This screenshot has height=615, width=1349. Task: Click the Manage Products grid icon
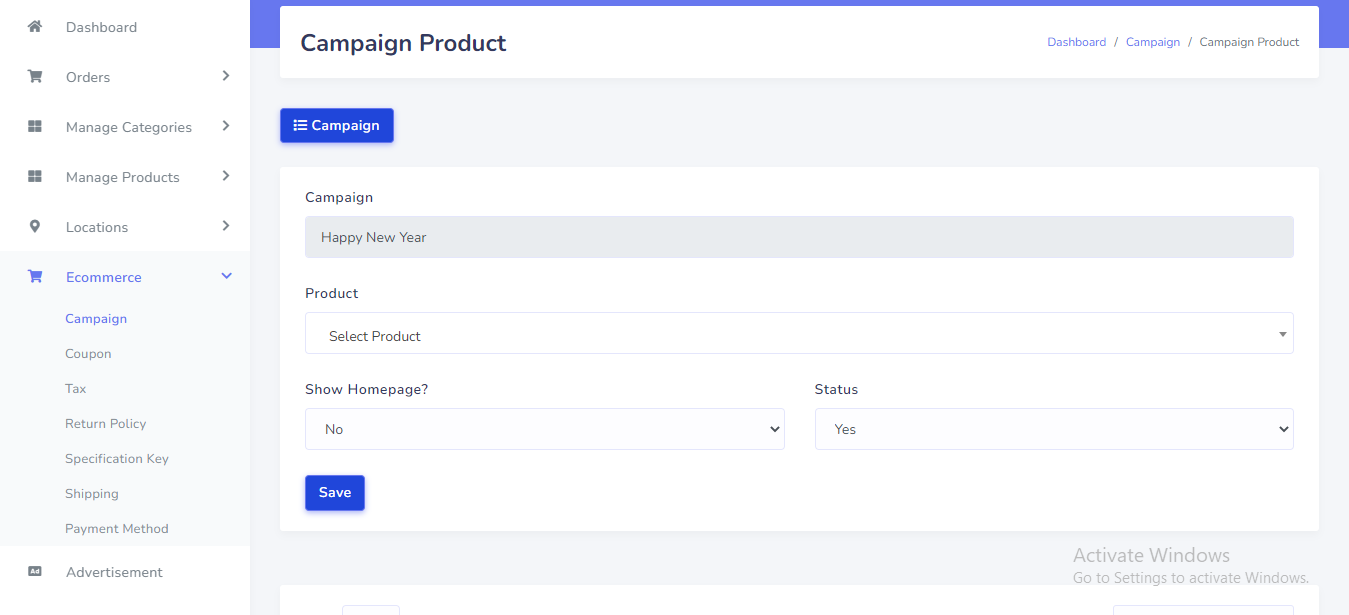(35, 177)
